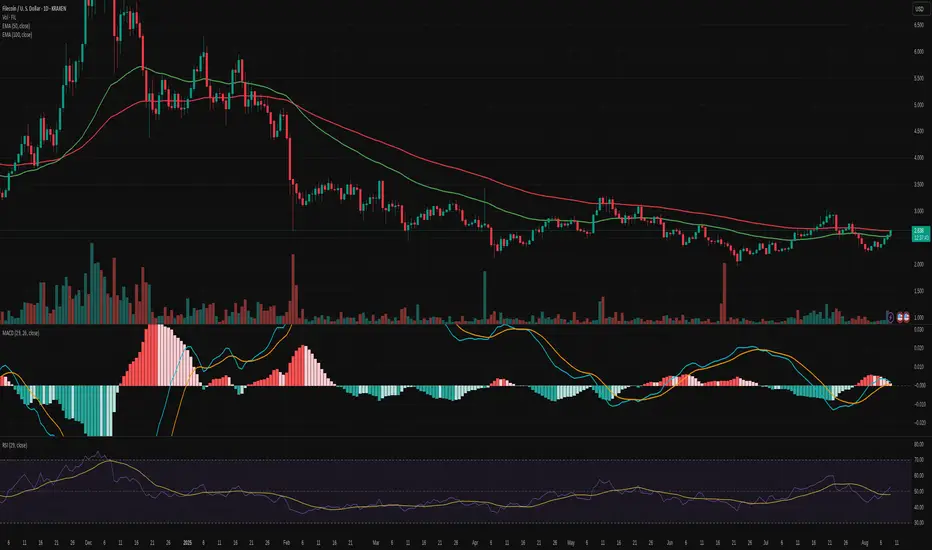
Task: Click the 2.000 price axis label
Action: (x=919, y=264)
